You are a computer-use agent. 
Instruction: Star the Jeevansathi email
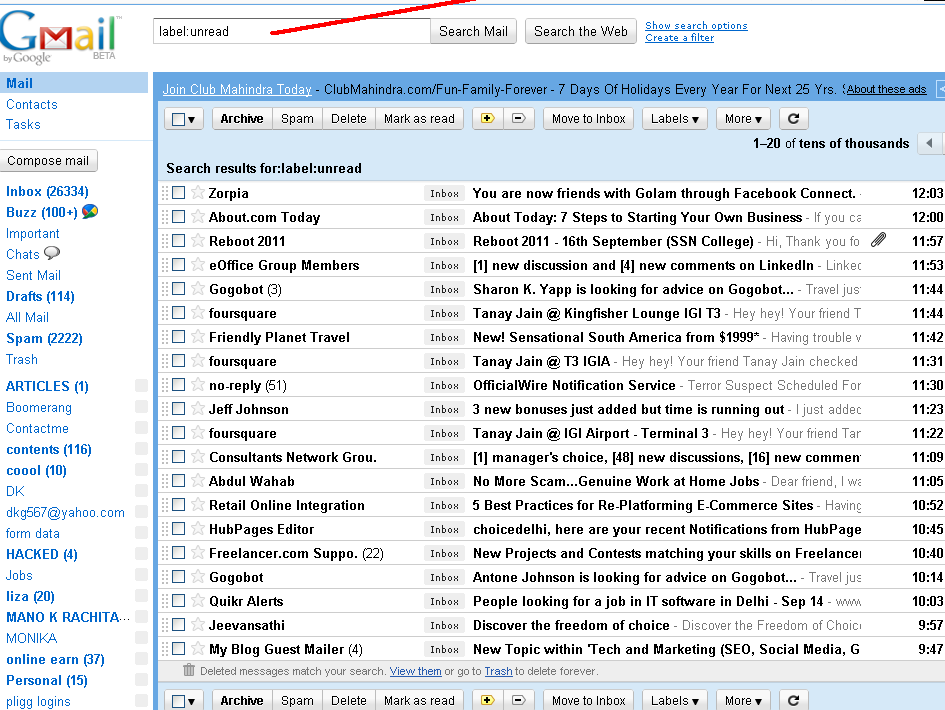(x=198, y=624)
